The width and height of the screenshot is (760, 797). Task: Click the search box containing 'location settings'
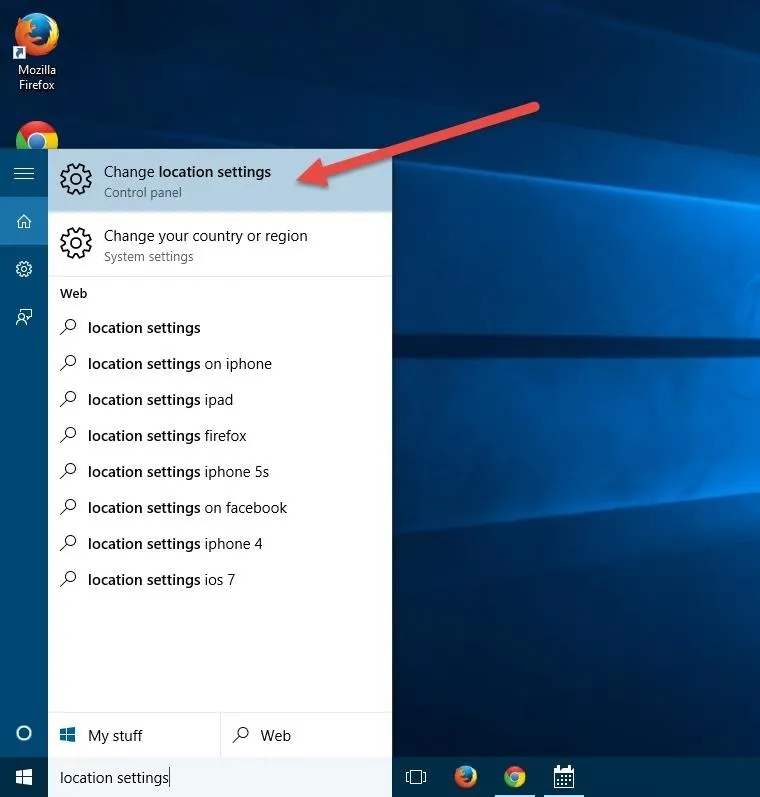[x=220, y=778]
